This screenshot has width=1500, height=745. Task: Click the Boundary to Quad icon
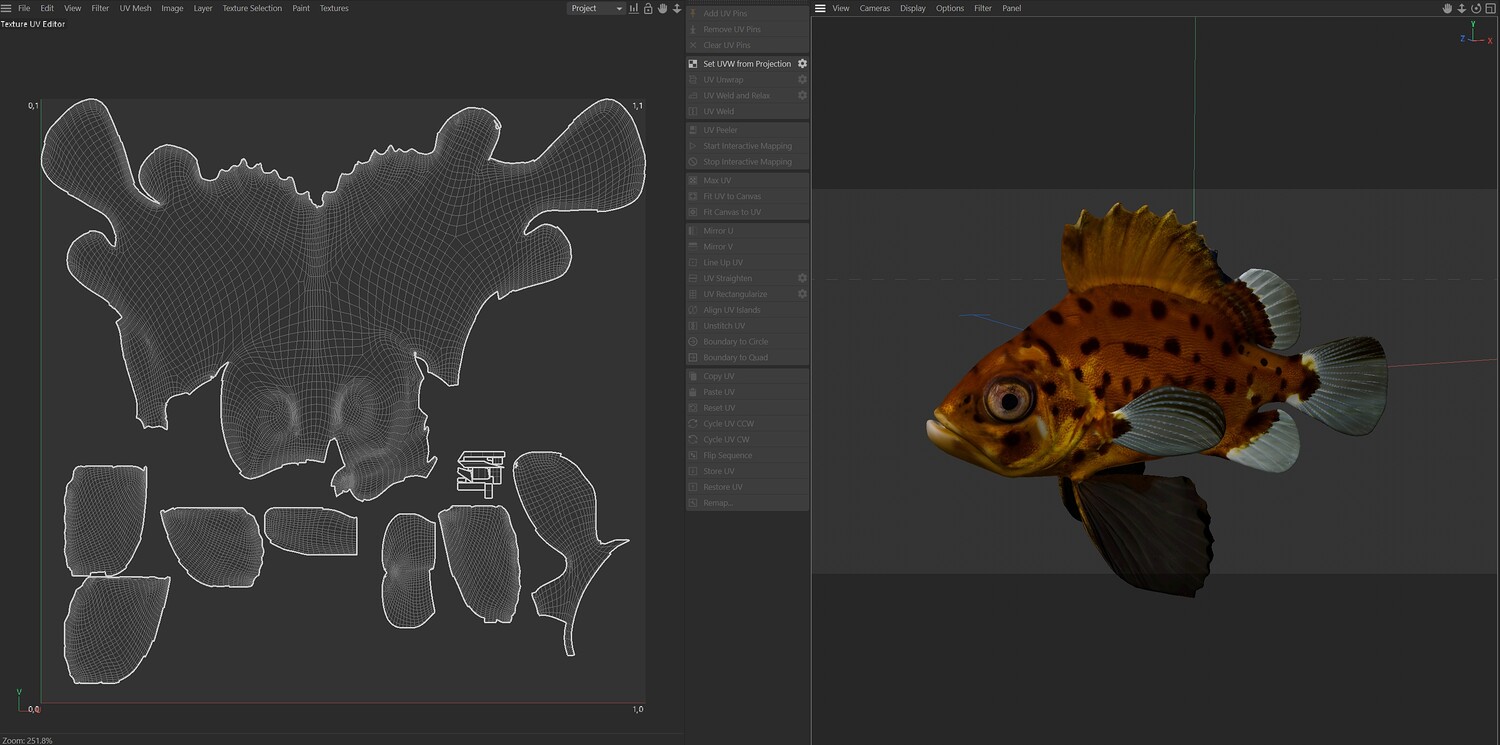(x=693, y=358)
